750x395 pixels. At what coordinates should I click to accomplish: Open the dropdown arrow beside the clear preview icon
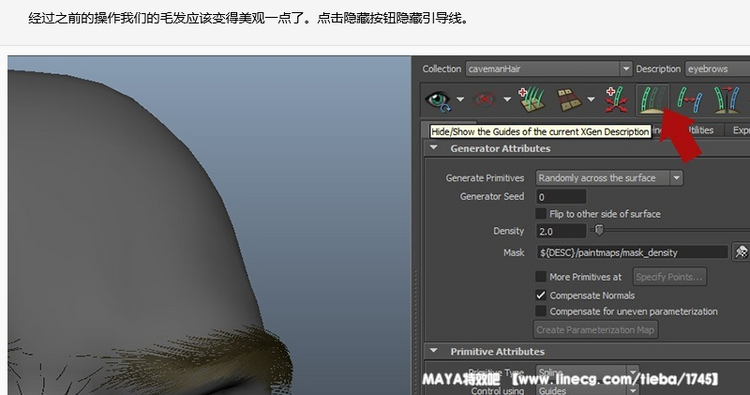point(507,99)
